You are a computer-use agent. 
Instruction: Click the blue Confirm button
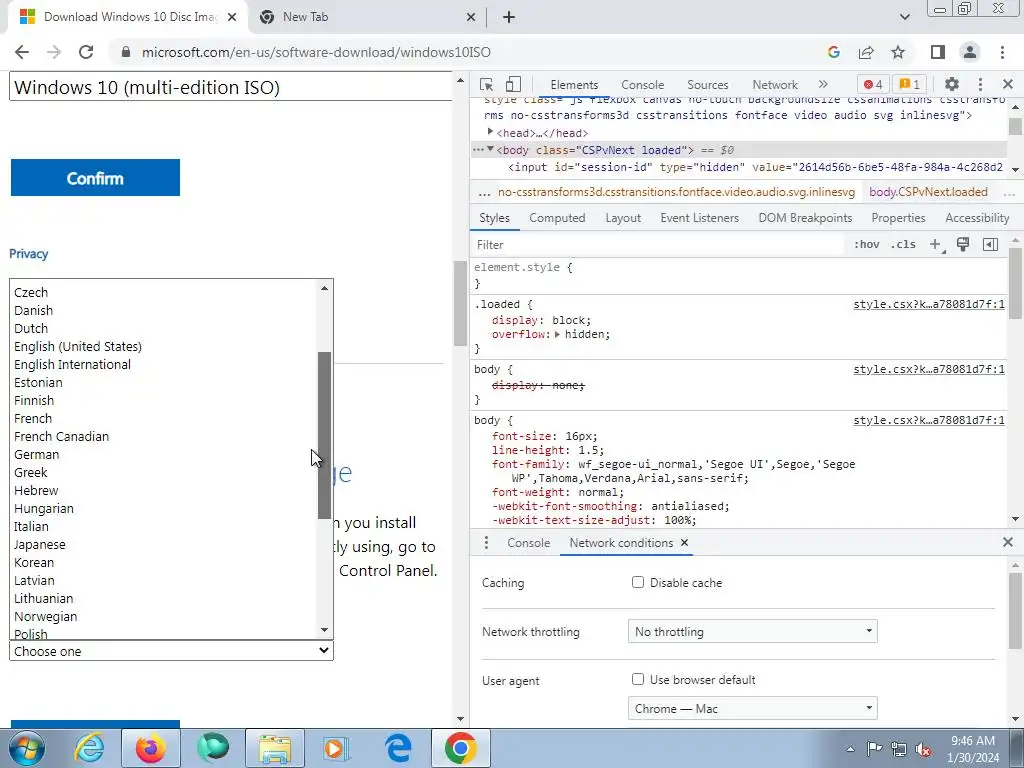click(95, 178)
